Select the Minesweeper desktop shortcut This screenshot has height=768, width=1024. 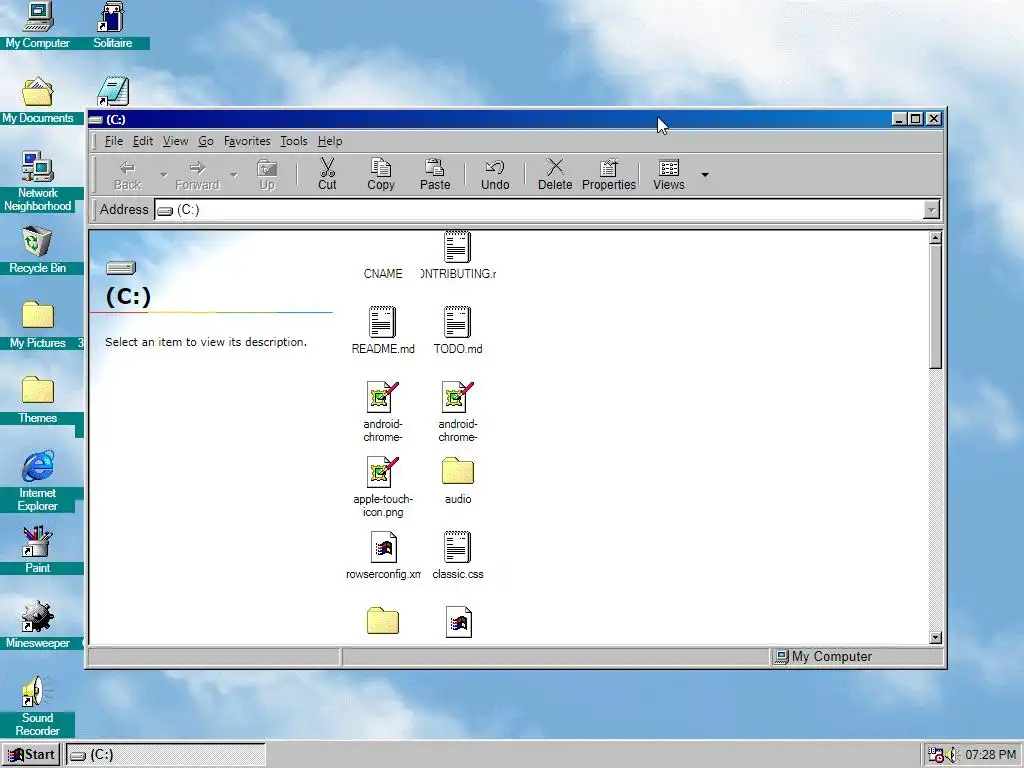tap(37, 625)
